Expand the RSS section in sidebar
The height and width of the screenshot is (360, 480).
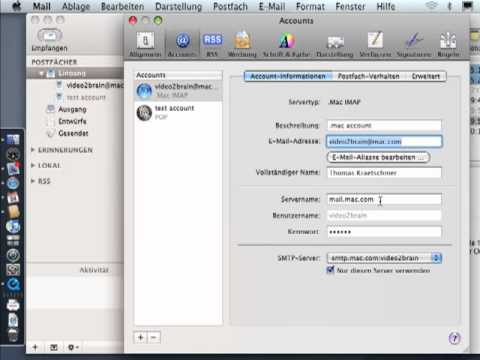[33, 181]
